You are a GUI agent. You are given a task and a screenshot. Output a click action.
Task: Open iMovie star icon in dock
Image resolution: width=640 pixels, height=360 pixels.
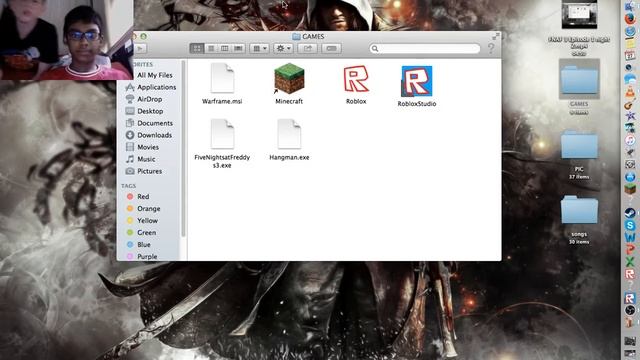point(630,116)
